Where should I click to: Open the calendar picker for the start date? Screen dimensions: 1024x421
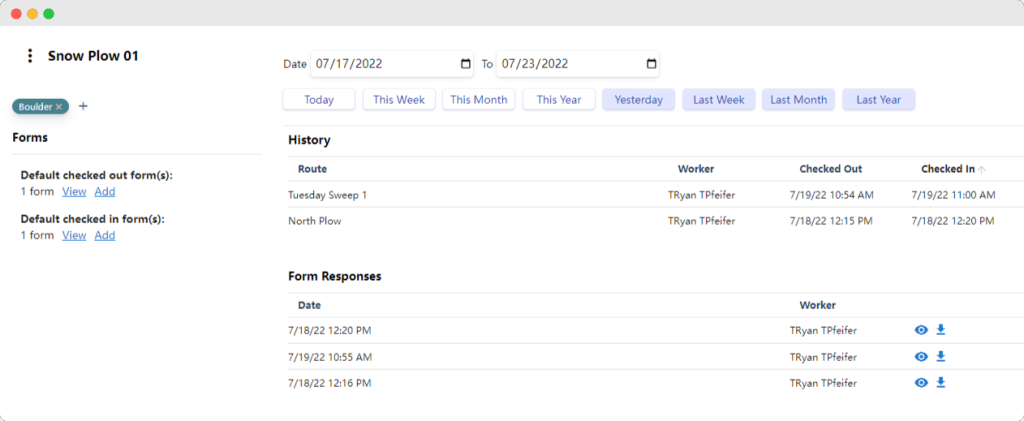point(465,64)
